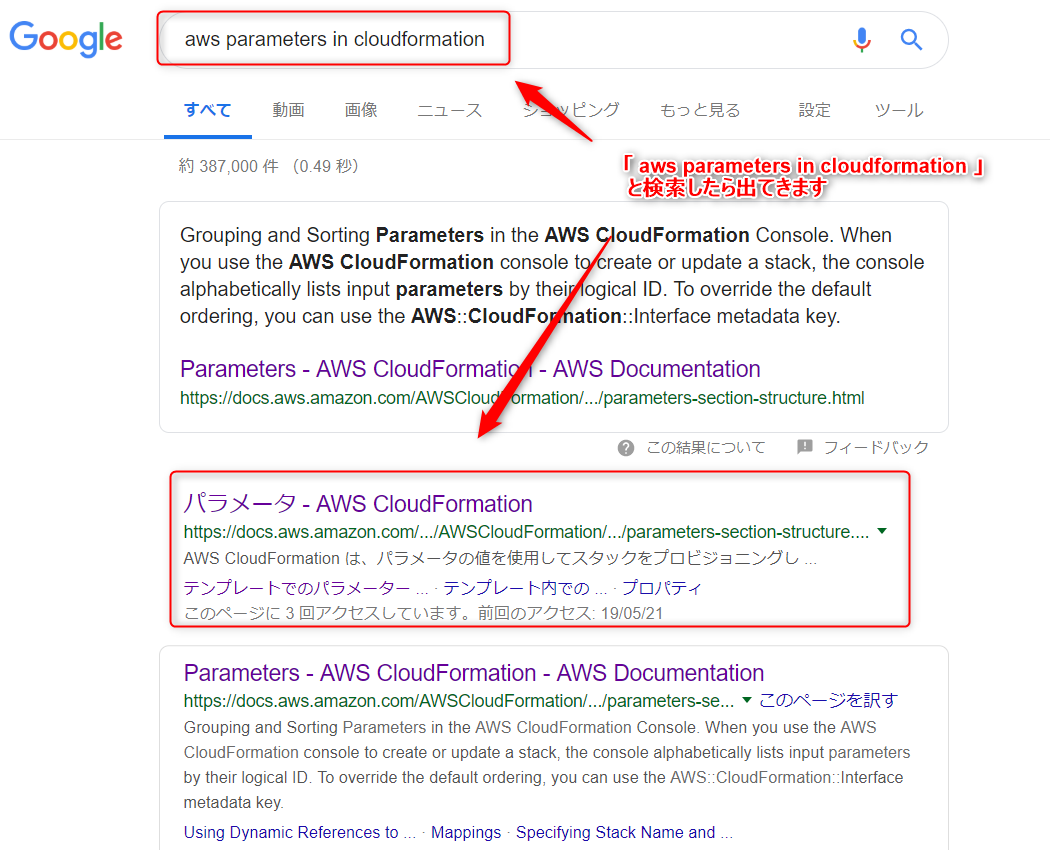Open この結果について info link
1050x850 pixels.
point(705,447)
